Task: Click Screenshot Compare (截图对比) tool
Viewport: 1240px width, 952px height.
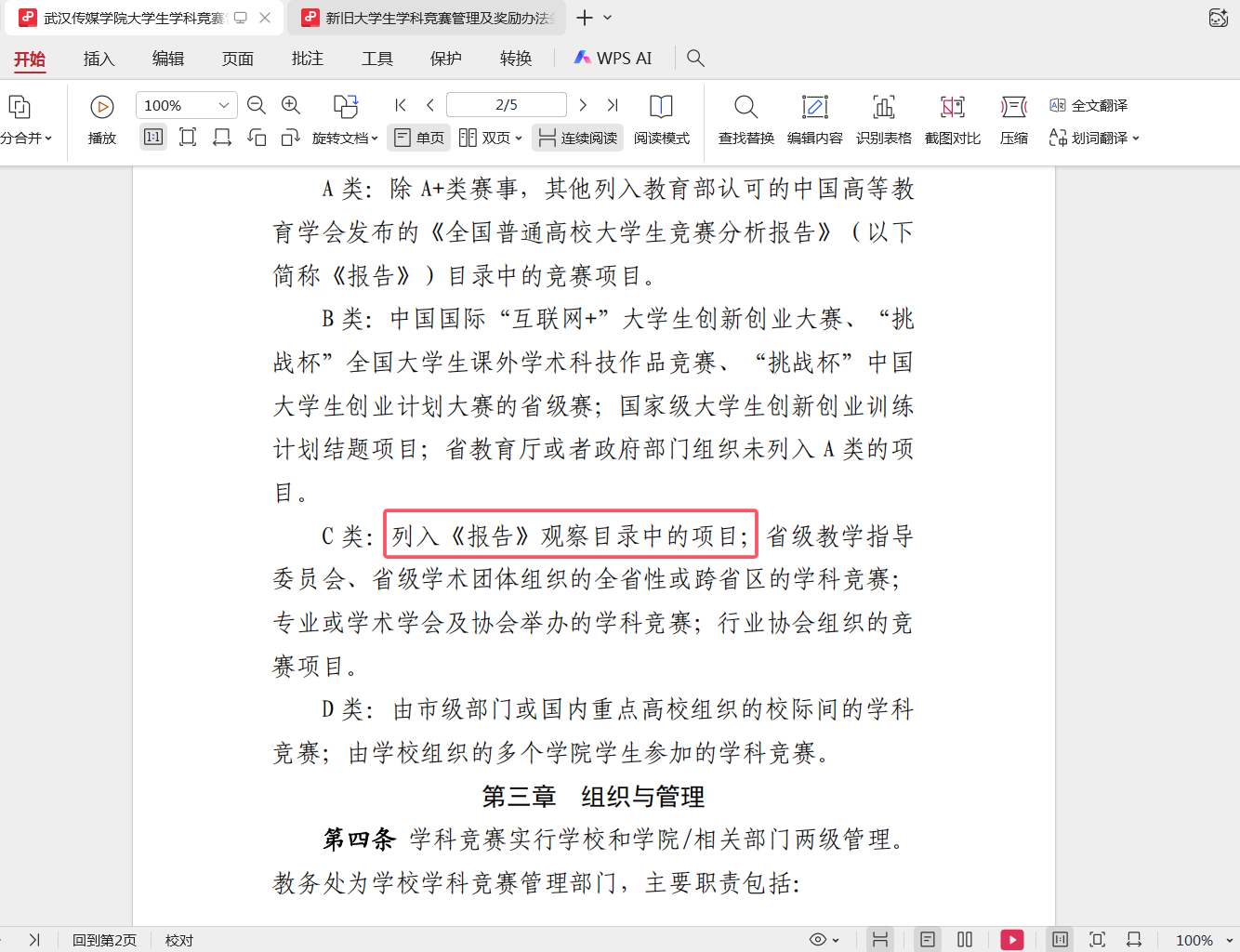Action: (x=953, y=121)
